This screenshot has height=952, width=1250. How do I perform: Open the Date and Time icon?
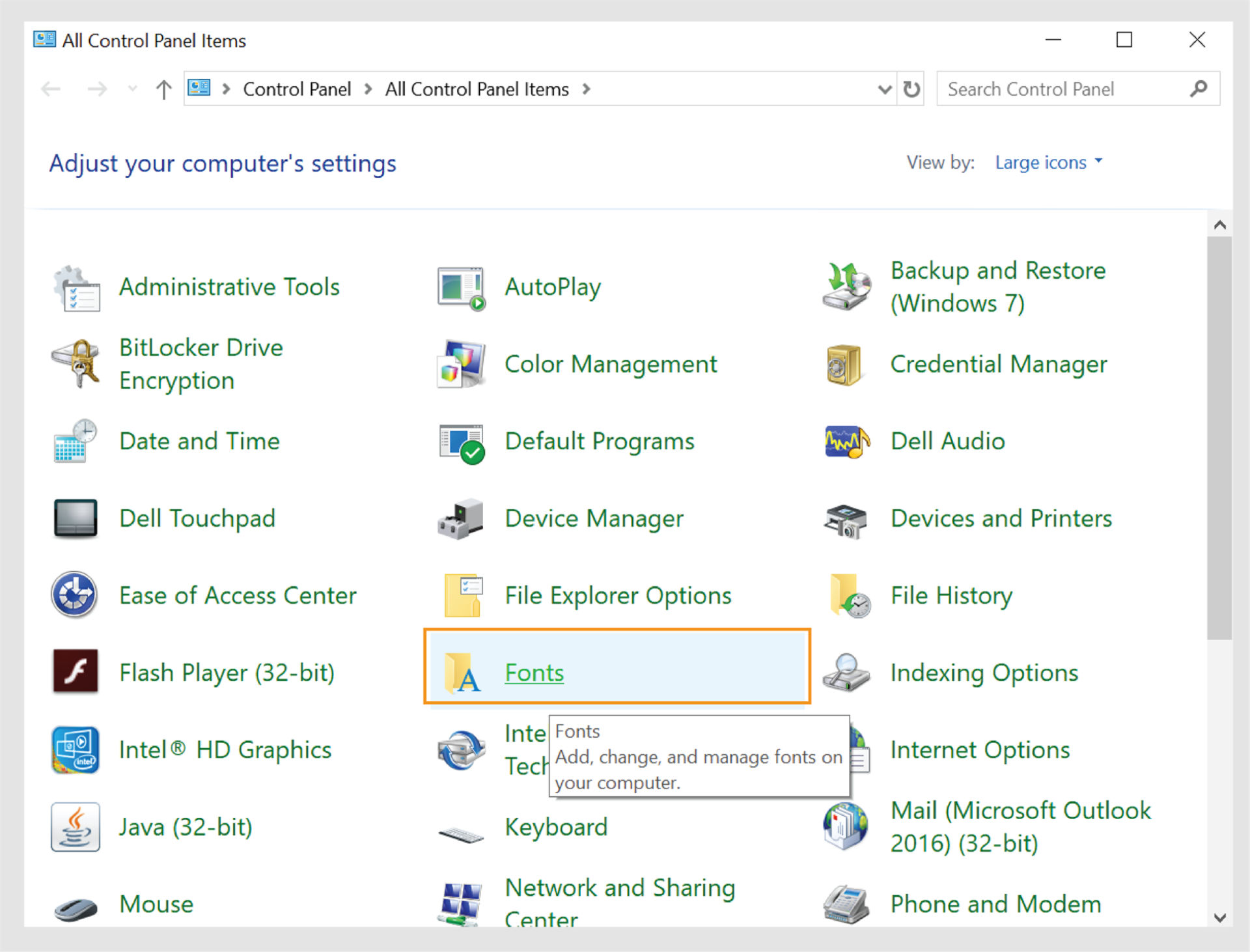point(76,441)
